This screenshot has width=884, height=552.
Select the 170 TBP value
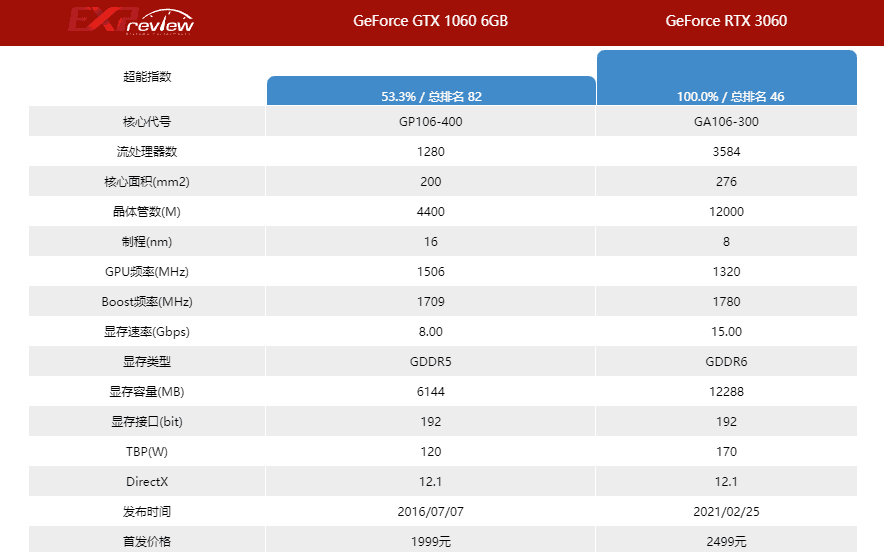tap(726, 452)
